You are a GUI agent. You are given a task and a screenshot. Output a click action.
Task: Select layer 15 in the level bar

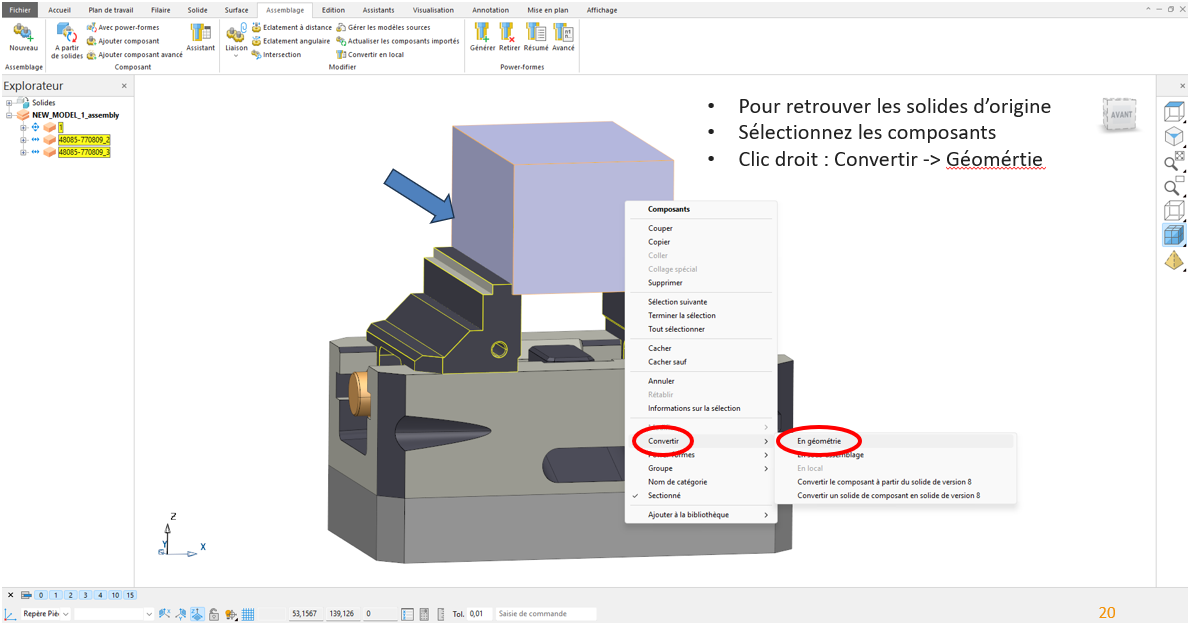pos(130,595)
